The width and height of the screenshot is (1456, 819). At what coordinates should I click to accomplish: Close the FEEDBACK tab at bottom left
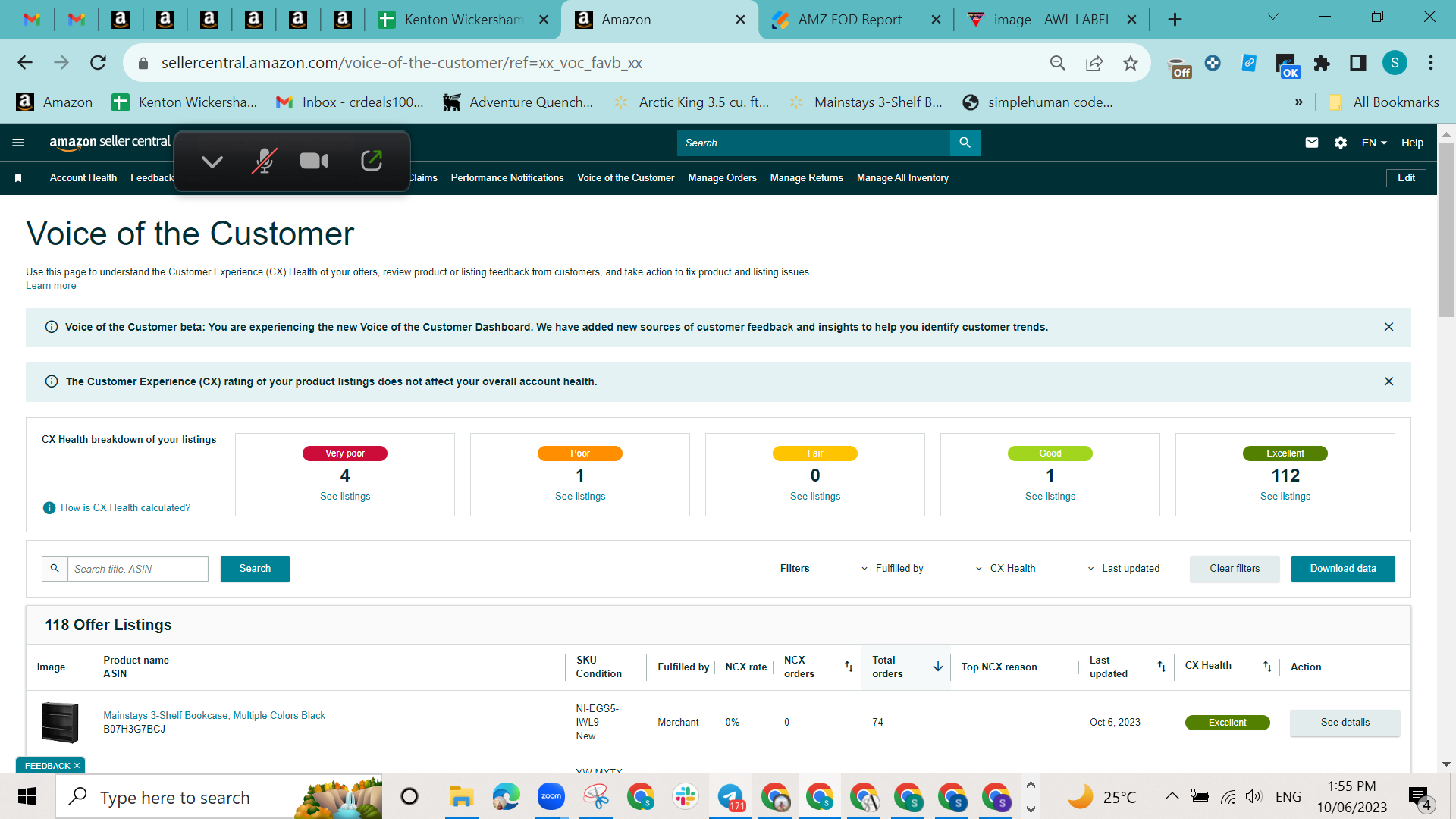[77, 766]
